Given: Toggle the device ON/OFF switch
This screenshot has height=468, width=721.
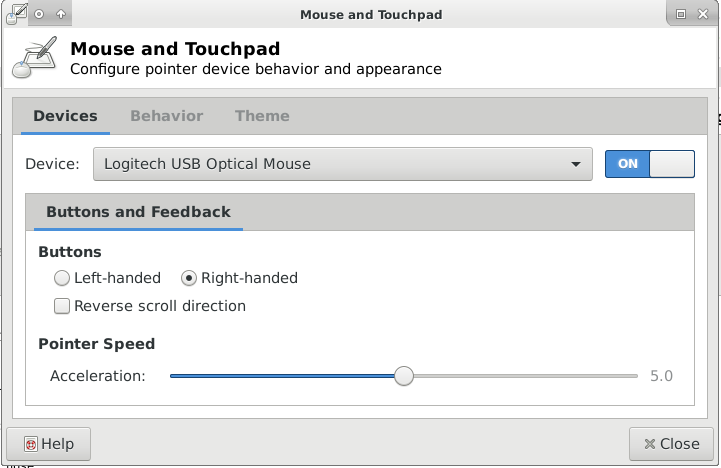Looking at the screenshot, I should click(650, 164).
